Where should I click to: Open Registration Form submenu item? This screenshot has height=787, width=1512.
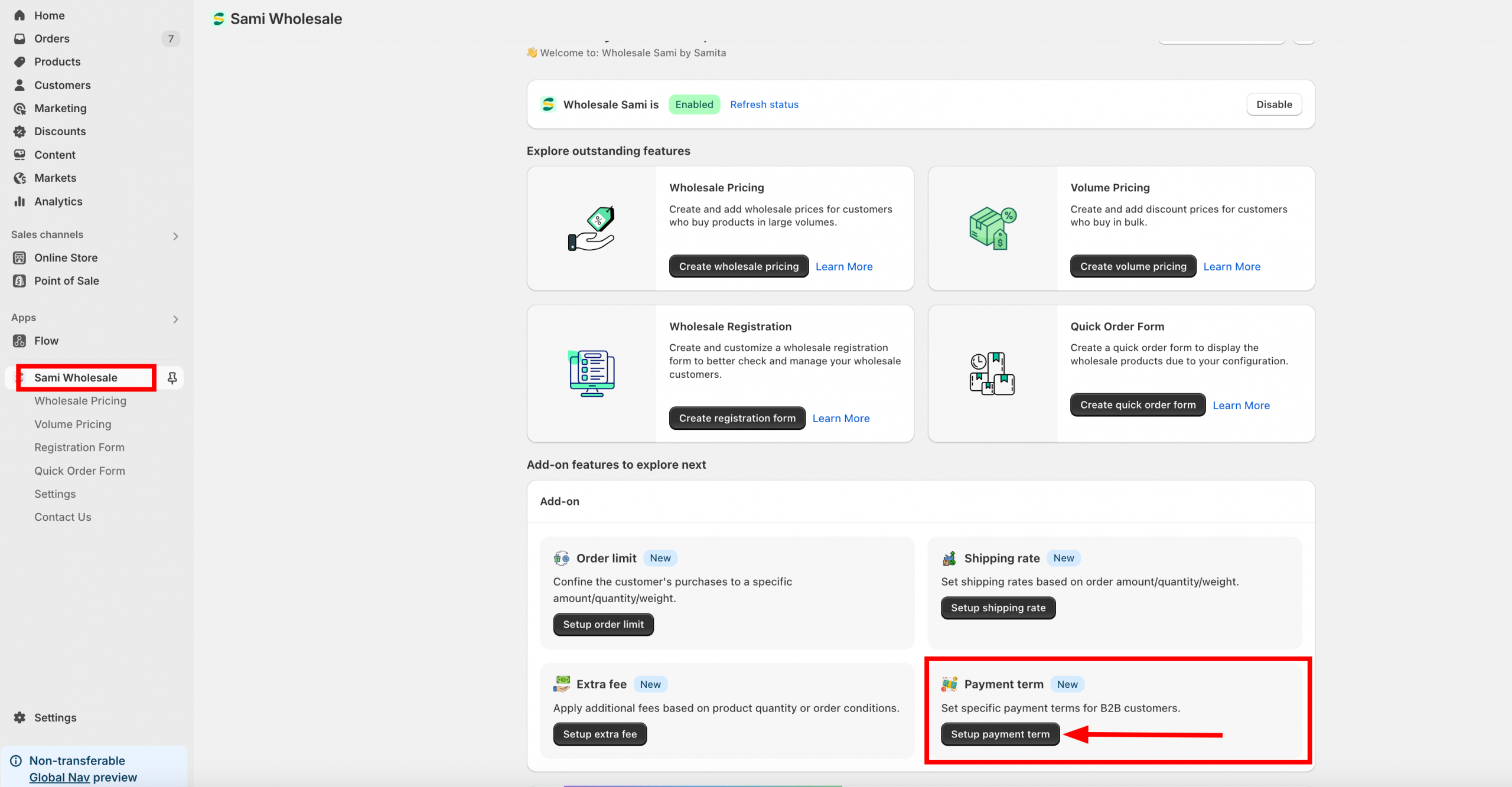coord(79,447)
